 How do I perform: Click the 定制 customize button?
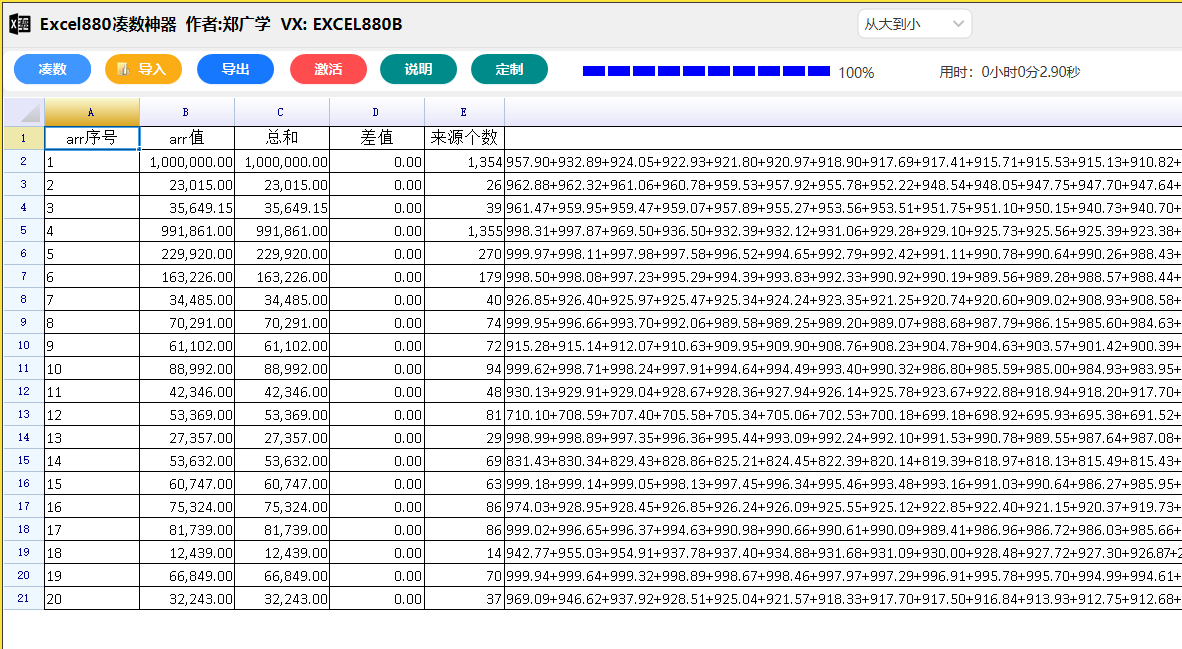[x=509, y=69]
